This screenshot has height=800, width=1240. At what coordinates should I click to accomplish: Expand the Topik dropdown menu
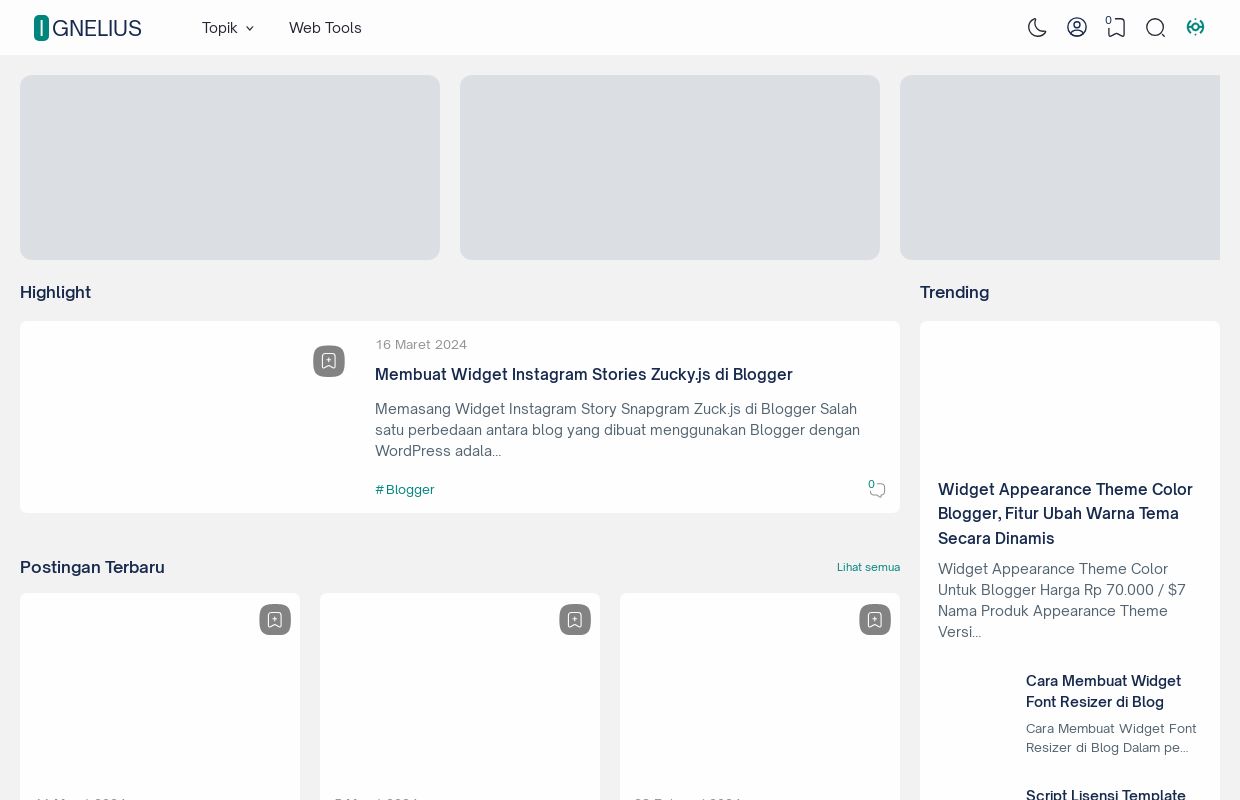[x=228, y=28]
